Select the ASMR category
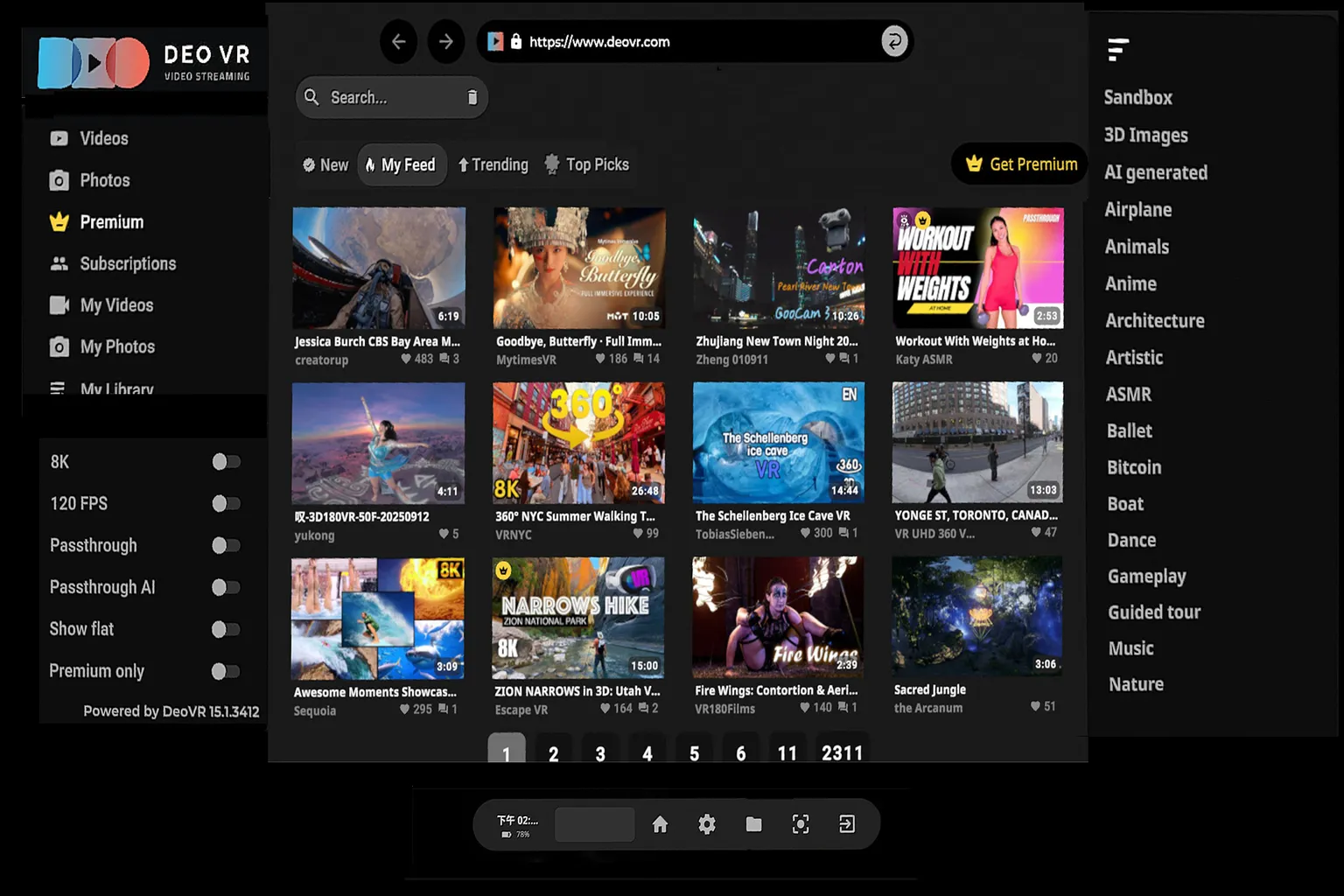The height and width of the screenshot is (896, 1344). point(1129,395)
